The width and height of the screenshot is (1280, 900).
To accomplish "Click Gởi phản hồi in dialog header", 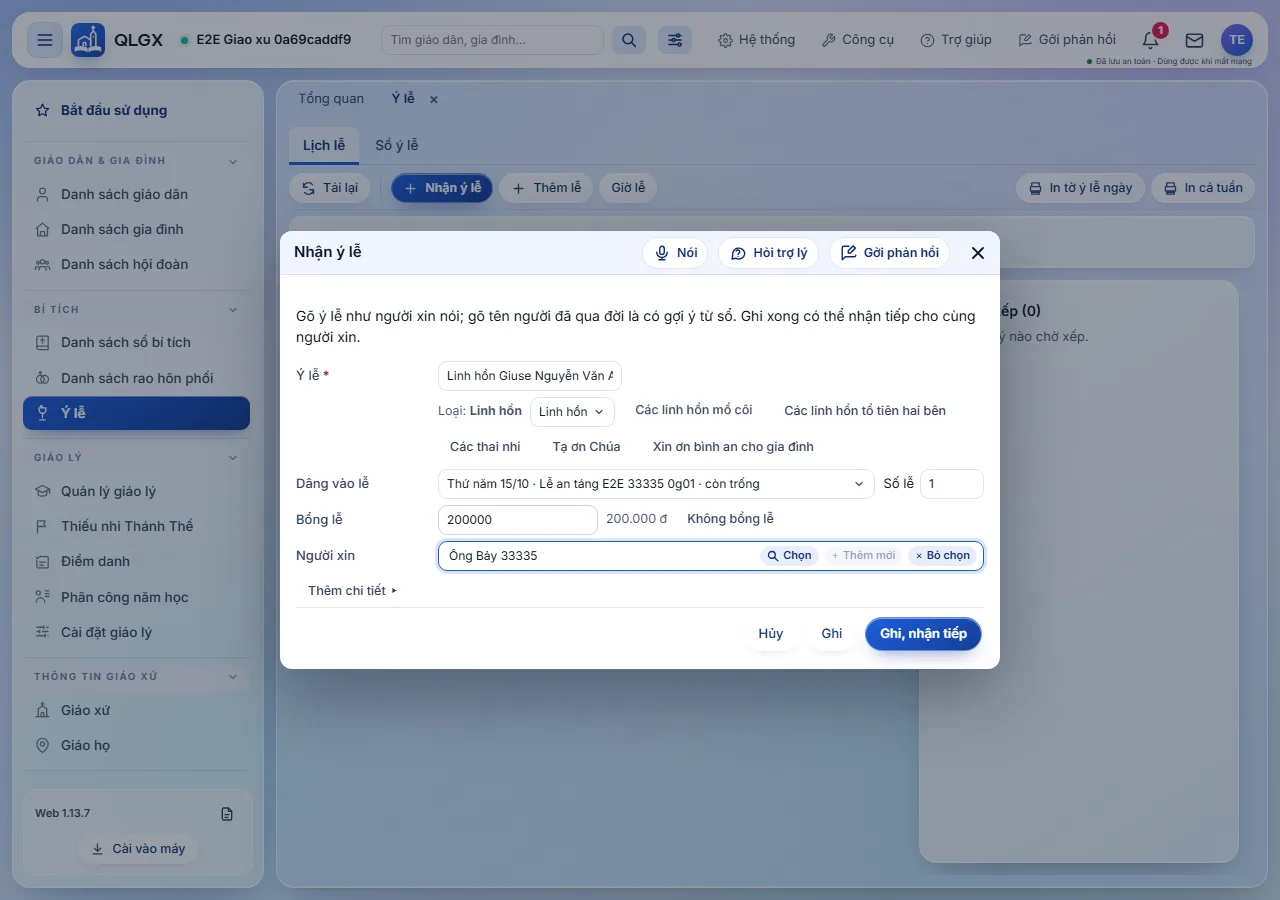I will tap(889, 253).
